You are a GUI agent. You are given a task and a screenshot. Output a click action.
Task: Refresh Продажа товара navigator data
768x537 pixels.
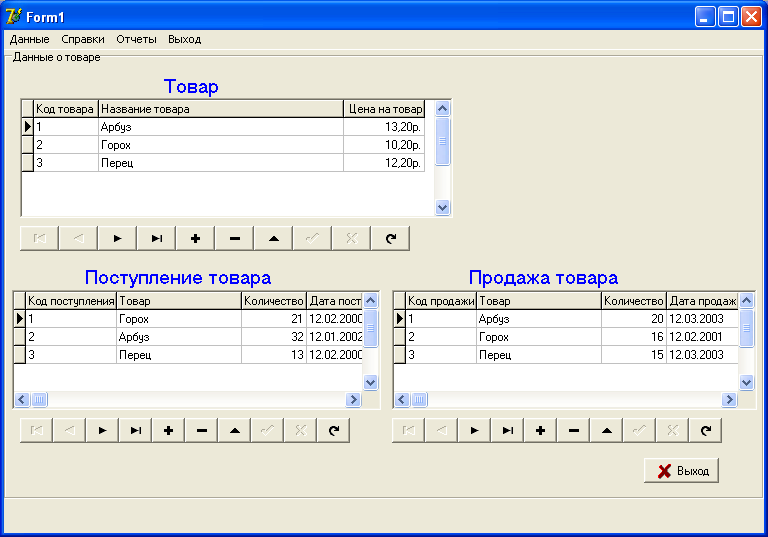pyautogui.click(x=706, y=431)
